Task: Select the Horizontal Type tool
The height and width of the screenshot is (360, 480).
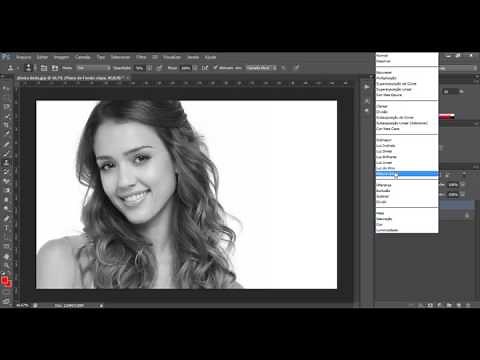Action: click(6, 228)
